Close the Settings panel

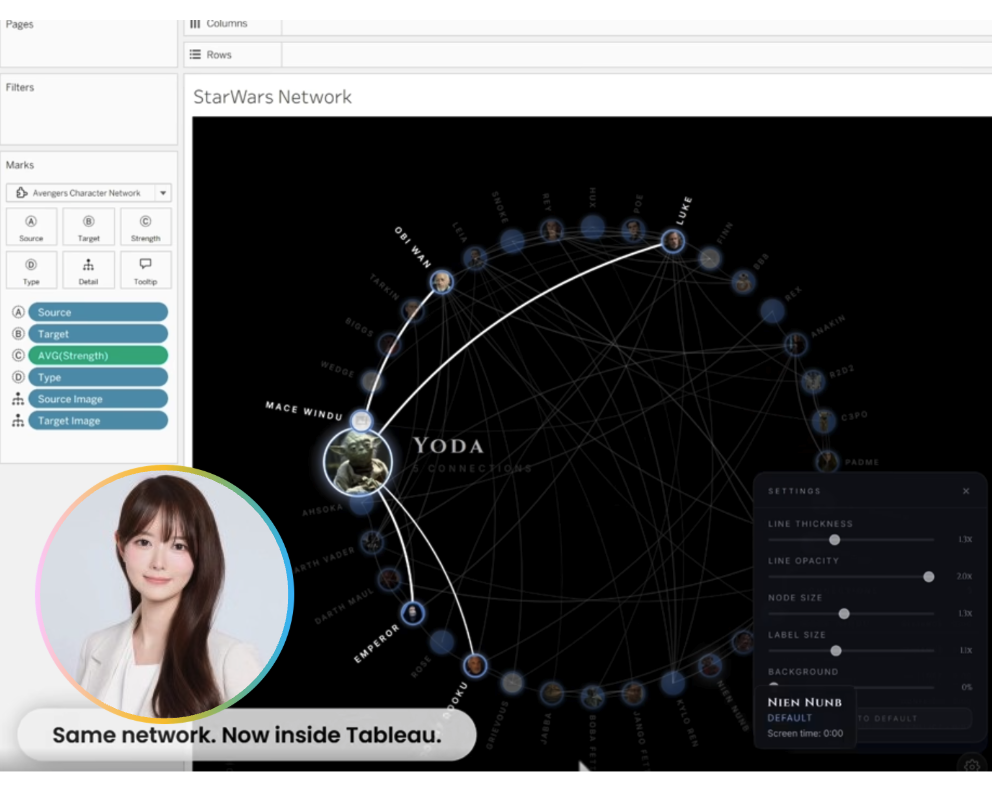click(966, 491)
